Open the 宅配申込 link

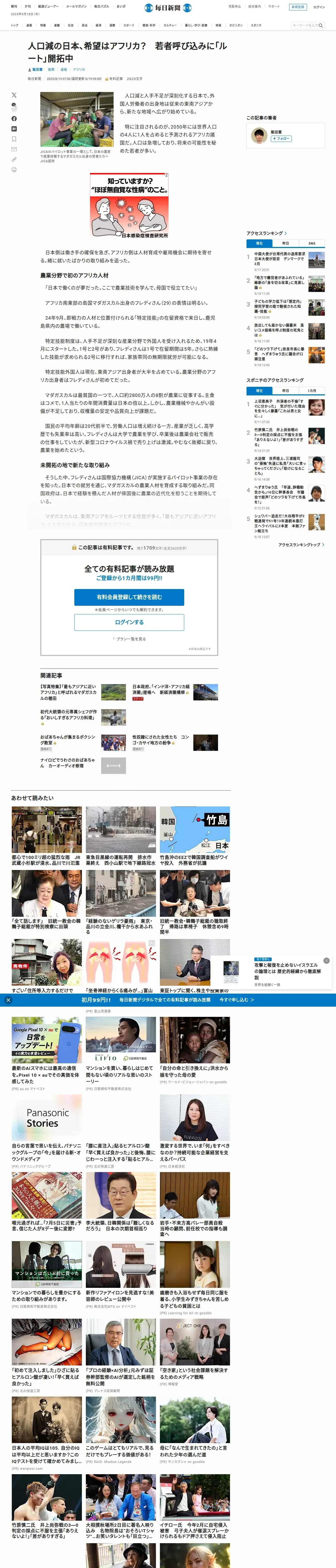click(x=235, y=7)
